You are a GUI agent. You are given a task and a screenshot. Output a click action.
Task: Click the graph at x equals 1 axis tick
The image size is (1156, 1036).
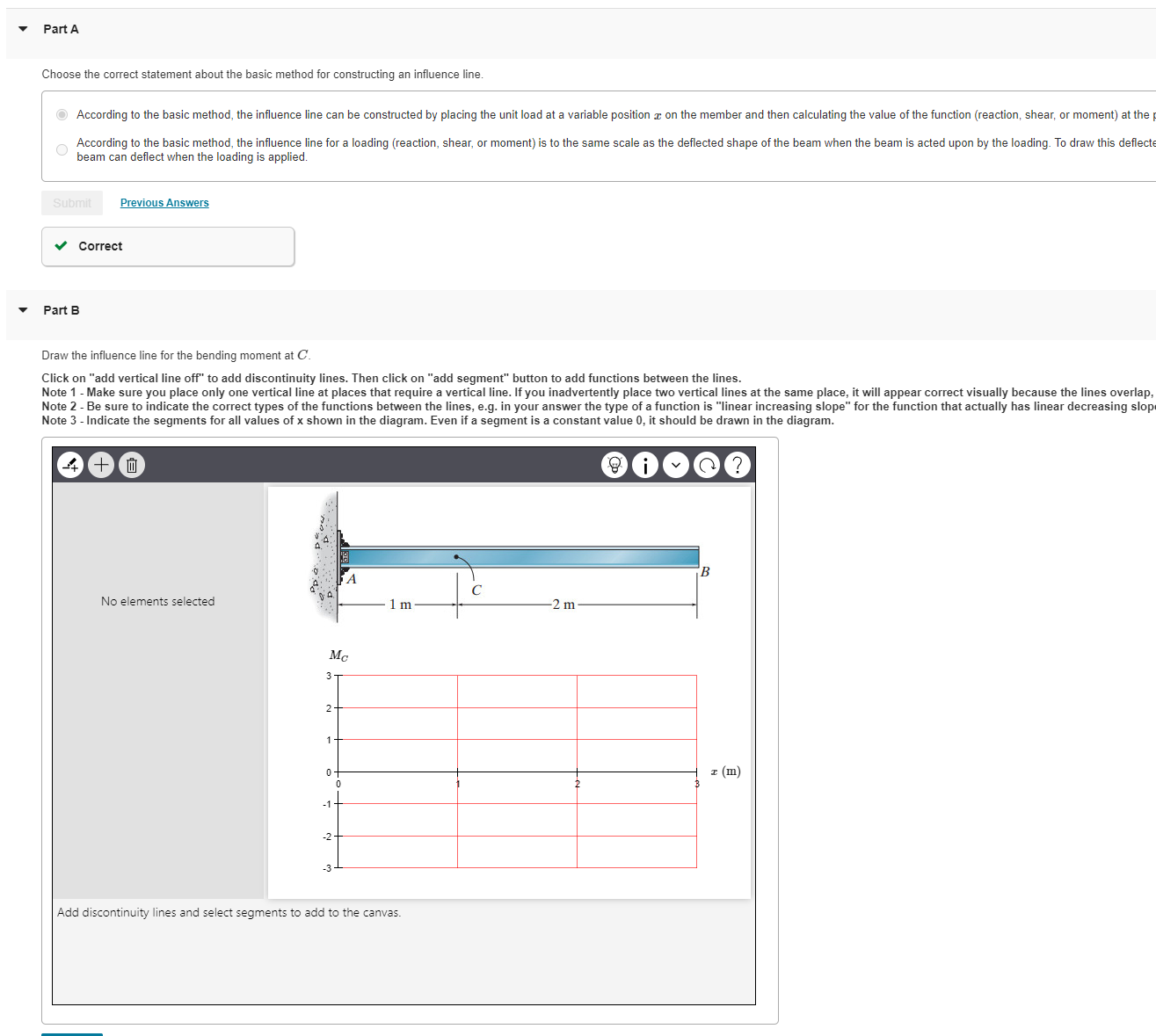(x=458, y=772)
